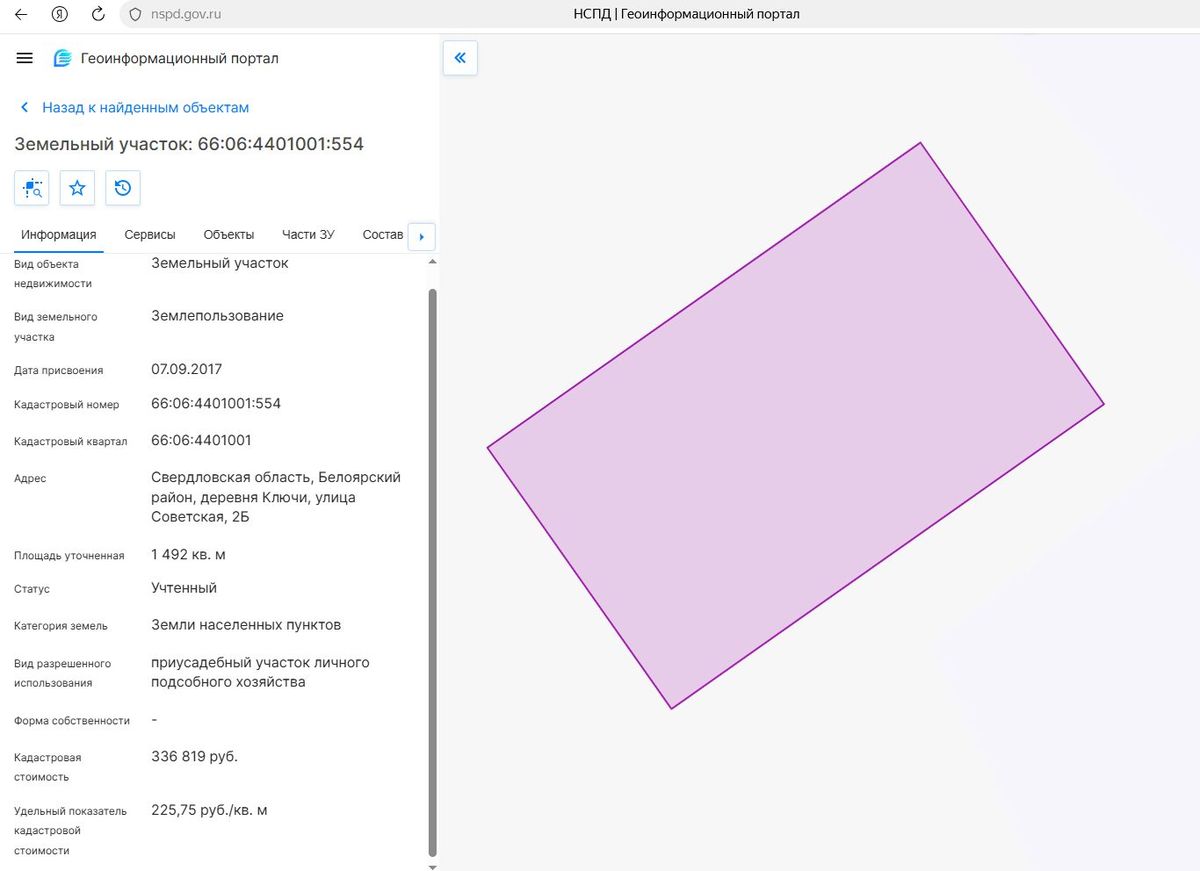Screen dimensions: 1200x871
Task: Reload the page
Action: pyautogui.click(x=98, y=15)
